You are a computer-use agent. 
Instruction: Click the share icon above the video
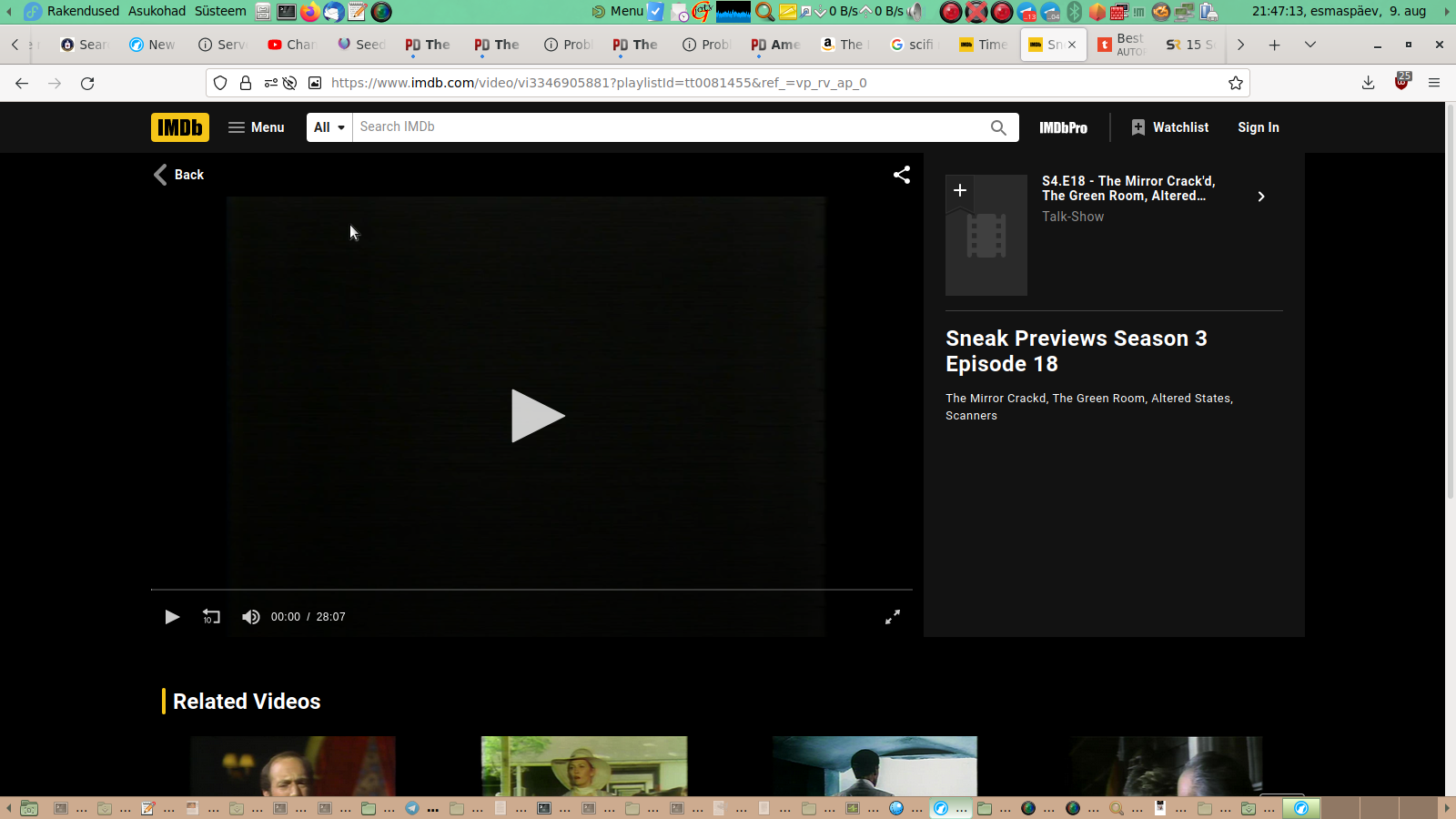tap(901, 175)
